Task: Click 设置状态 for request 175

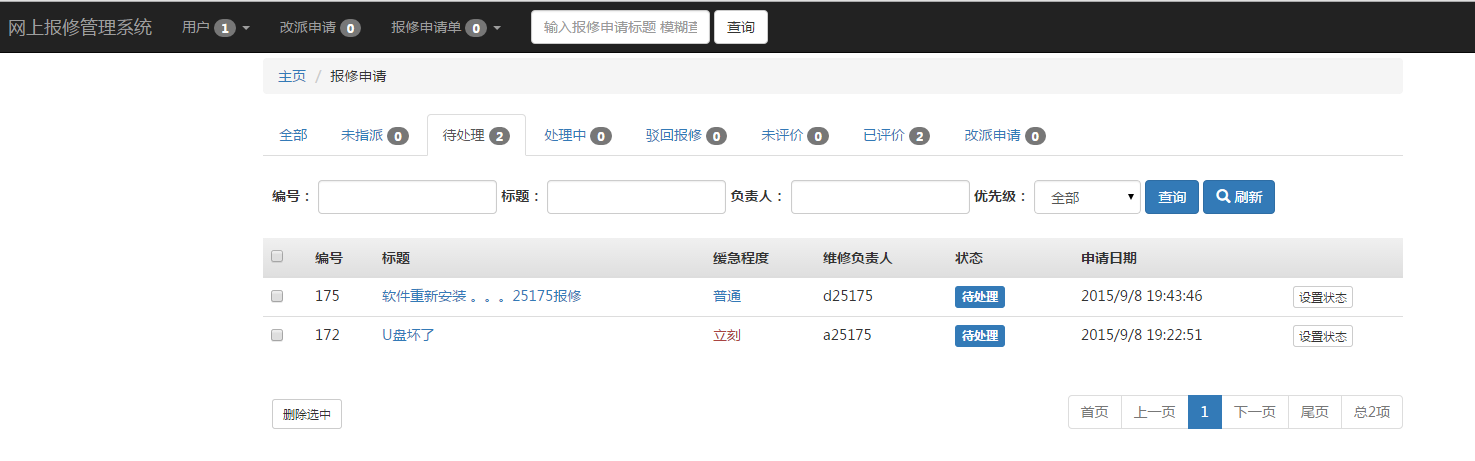Action: [x=1323, y=297]
